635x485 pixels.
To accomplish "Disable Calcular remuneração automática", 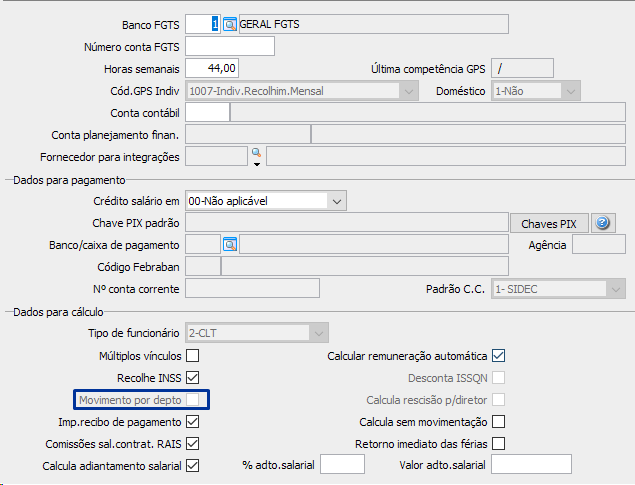I will point(498,356).
